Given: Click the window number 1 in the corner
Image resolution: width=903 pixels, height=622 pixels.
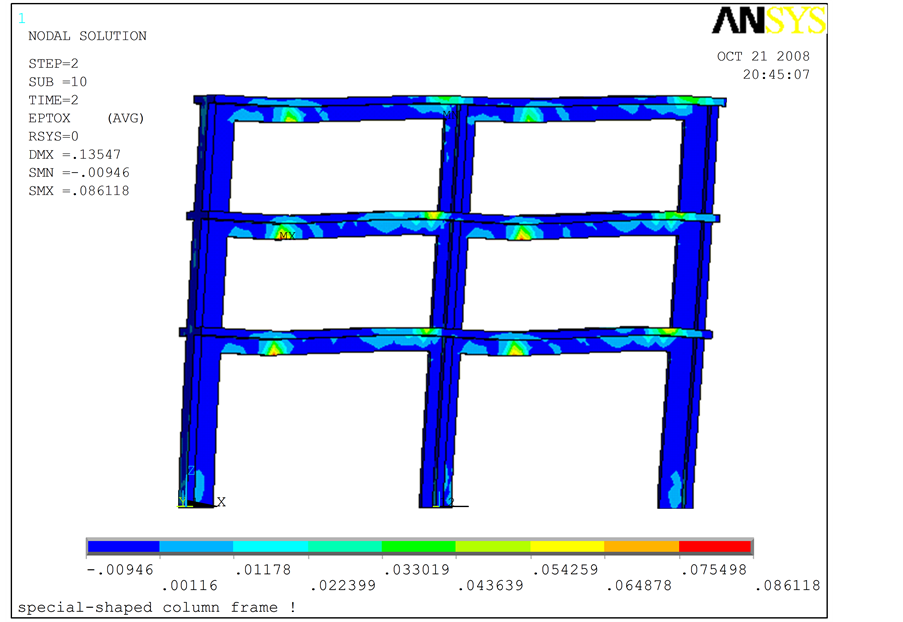Looking at the screenshot, I should tap(22, 18).
